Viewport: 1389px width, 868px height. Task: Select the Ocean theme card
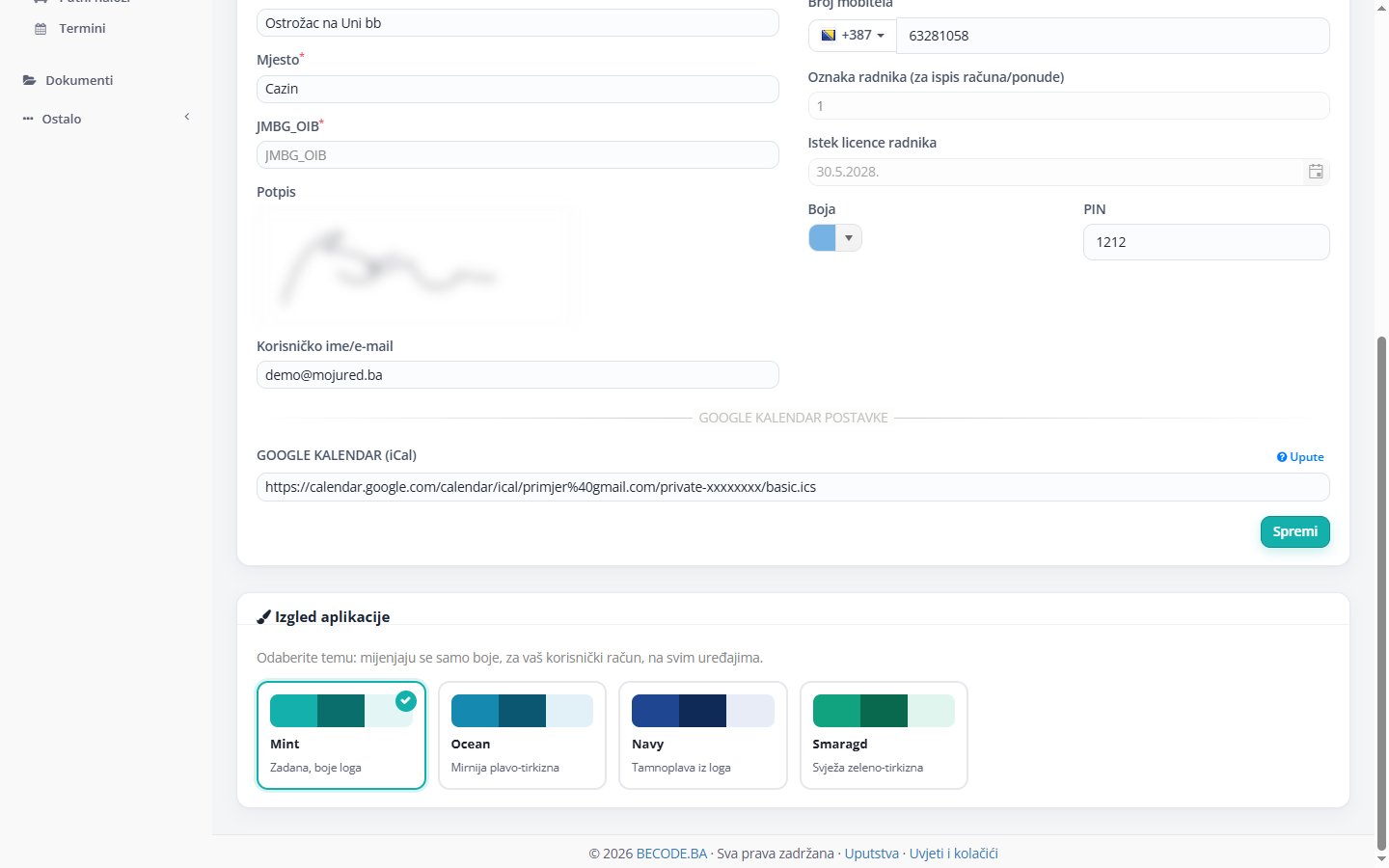click(522, 735)
